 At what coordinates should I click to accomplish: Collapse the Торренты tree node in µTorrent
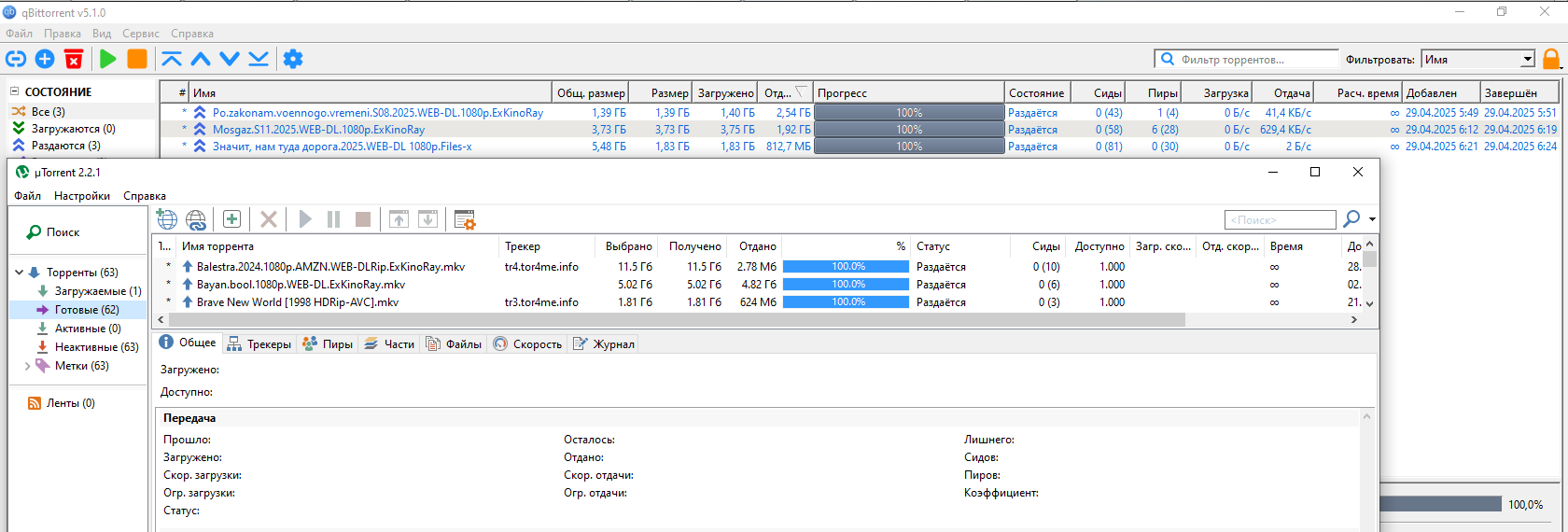19,273
